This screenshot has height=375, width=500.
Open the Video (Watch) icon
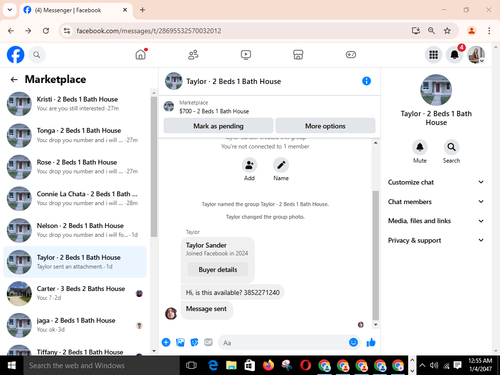[x=246, y=54]
